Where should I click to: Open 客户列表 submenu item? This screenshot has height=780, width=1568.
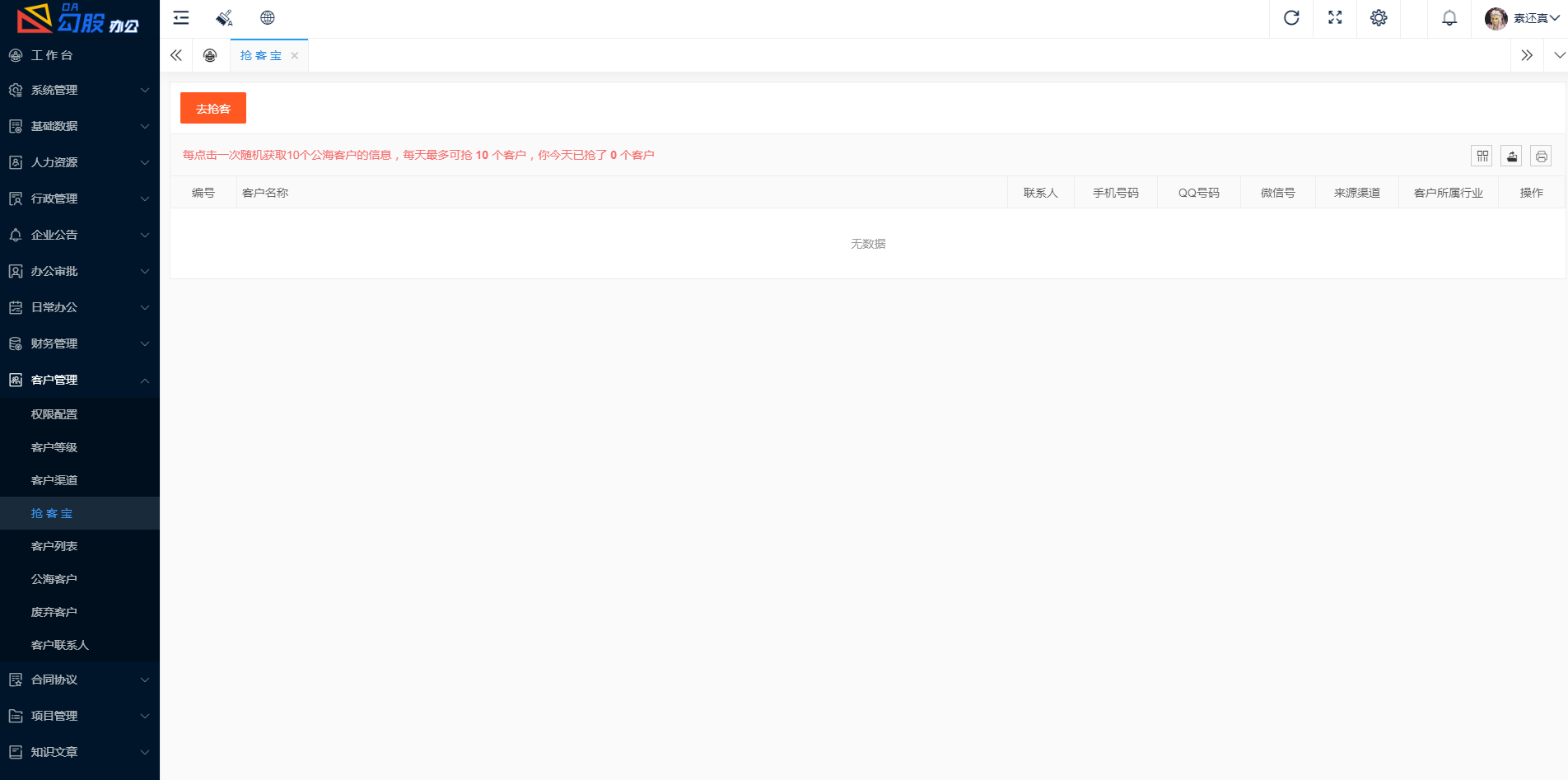80,546
